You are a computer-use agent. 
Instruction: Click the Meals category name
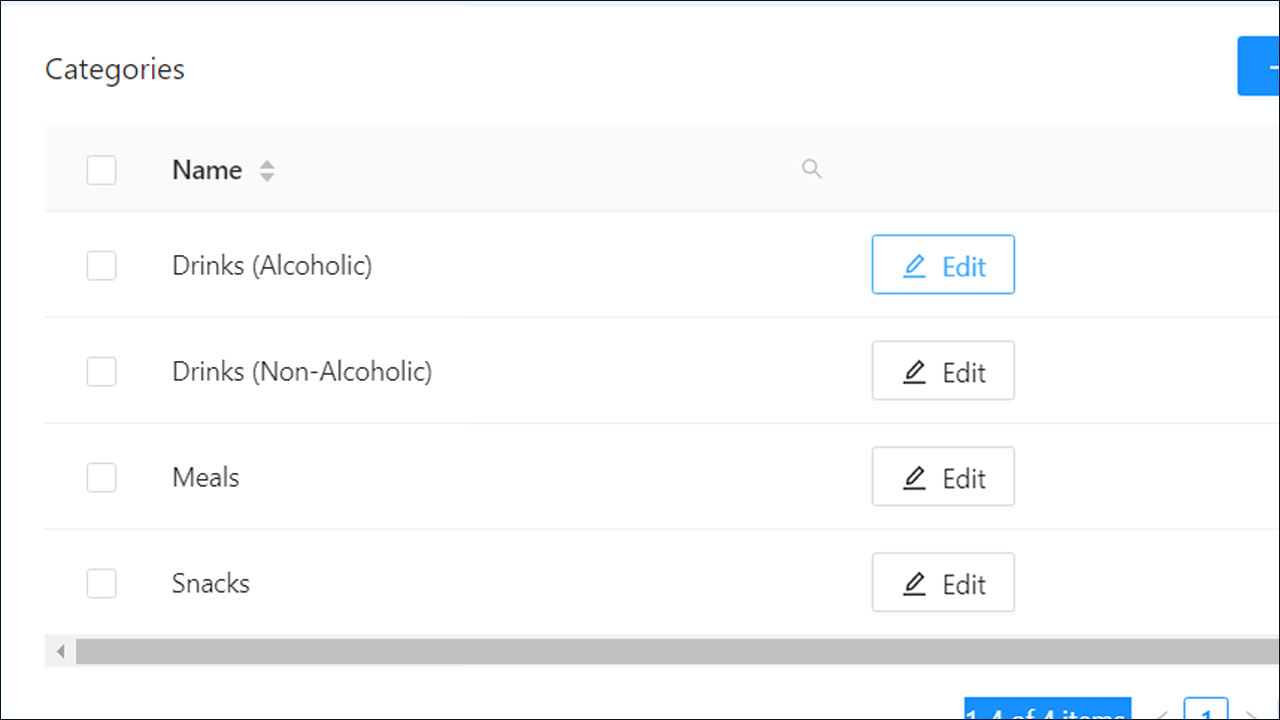(206, 477)
